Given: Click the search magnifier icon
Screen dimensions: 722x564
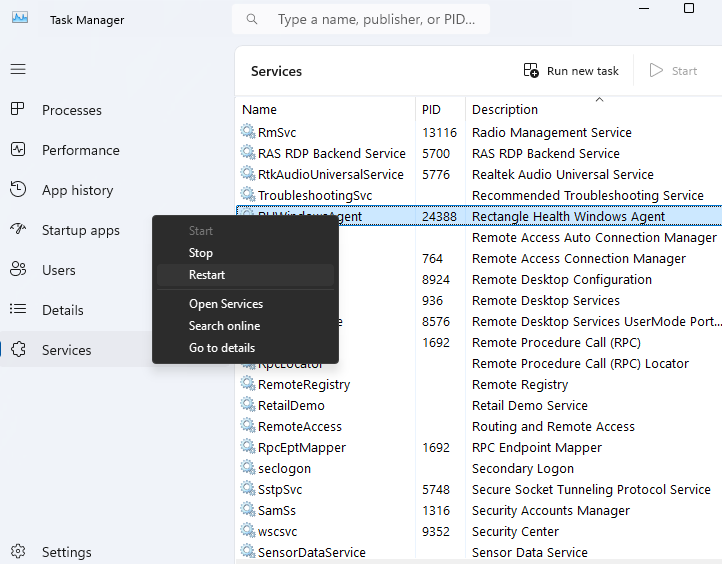Looking at the screenshot, I should 252,19.
